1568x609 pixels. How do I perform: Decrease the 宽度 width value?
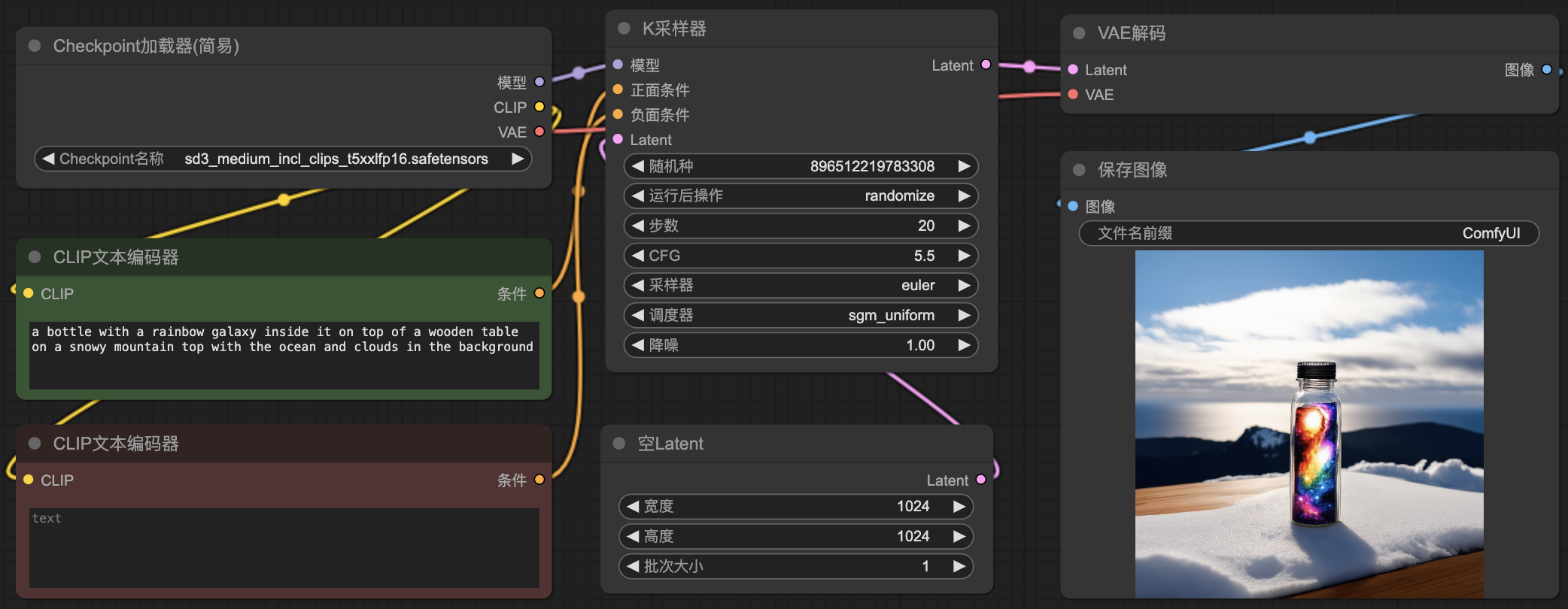pos(633,507)
